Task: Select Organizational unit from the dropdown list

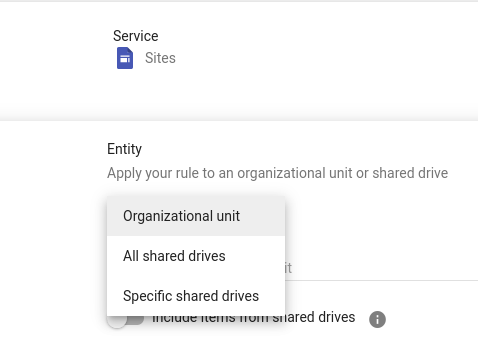Action: tap(181, 216)
